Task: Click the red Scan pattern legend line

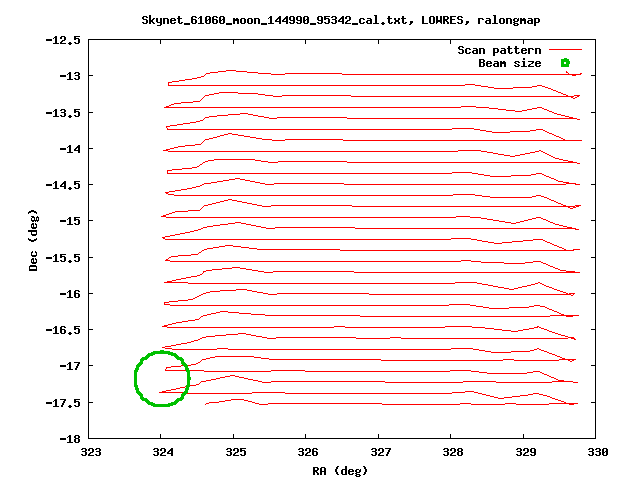Action: [x=565, y=50]
